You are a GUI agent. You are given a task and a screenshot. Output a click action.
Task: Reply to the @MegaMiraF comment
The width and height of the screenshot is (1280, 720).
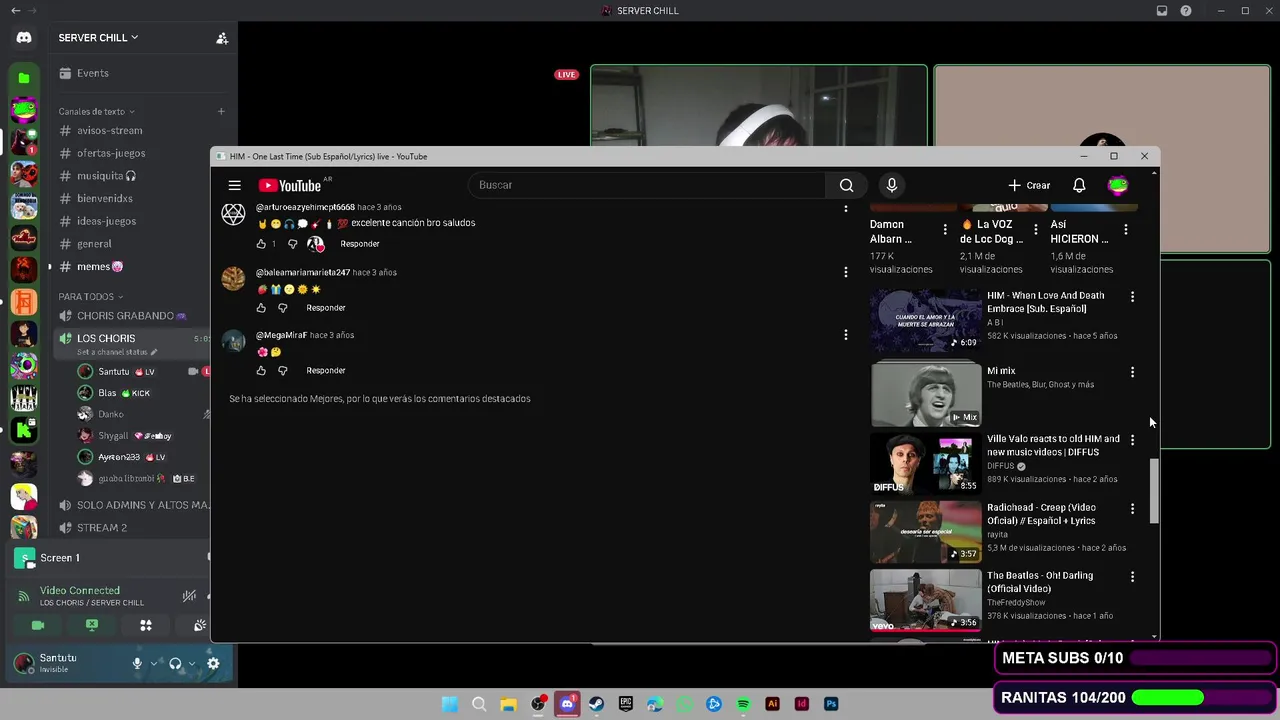[x=326, y=371]
